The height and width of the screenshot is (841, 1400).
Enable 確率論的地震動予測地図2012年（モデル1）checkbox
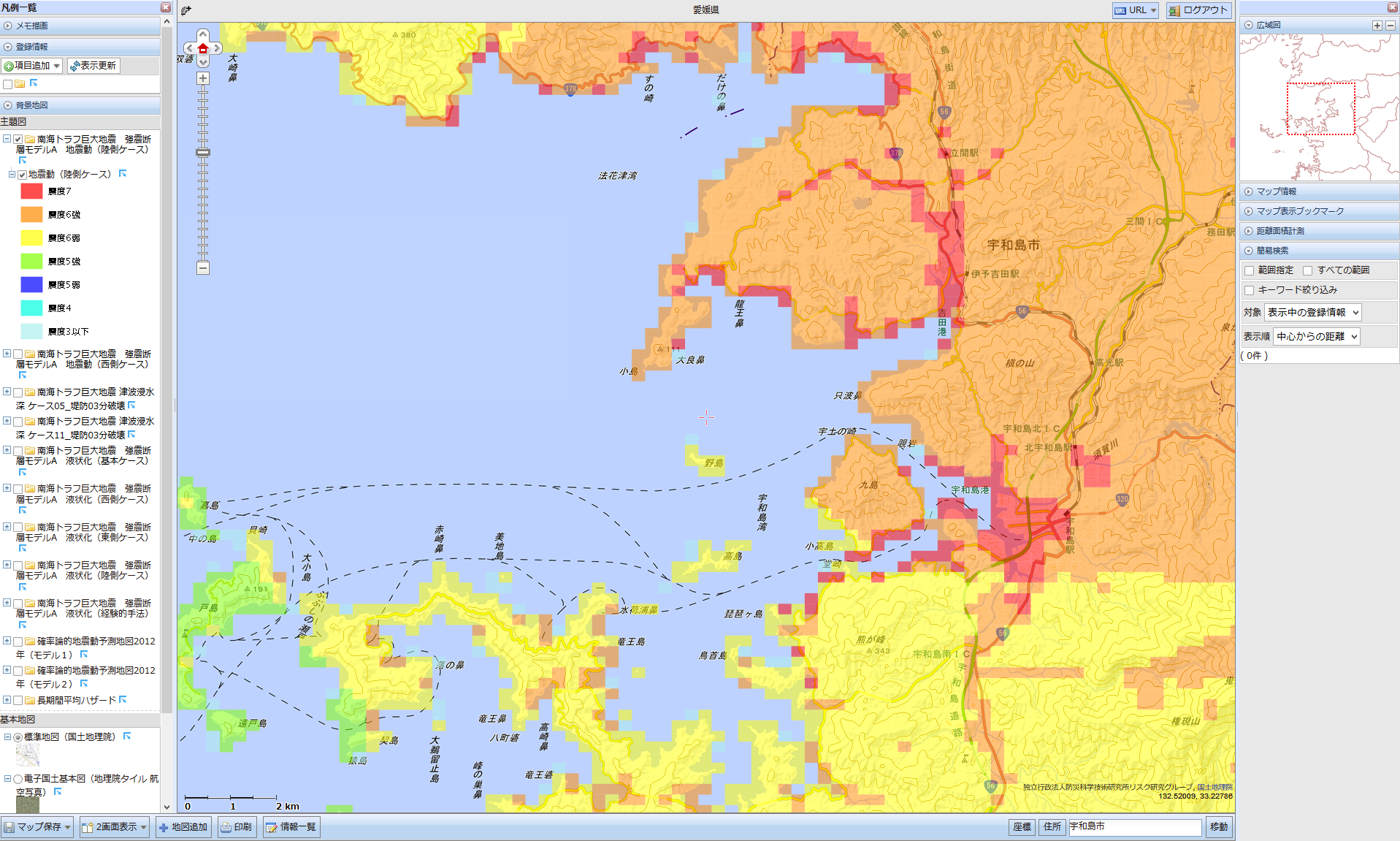tap(18, 642)
